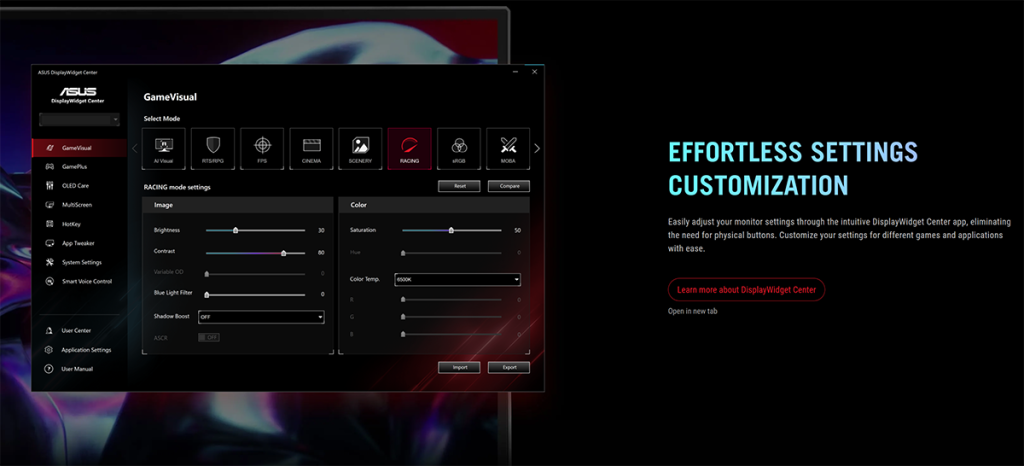The width and height of the screenshot is (1024, 466).
Task: Choose the sRGB mode tile
Action: pyautogui.click(x=459, y=149)
